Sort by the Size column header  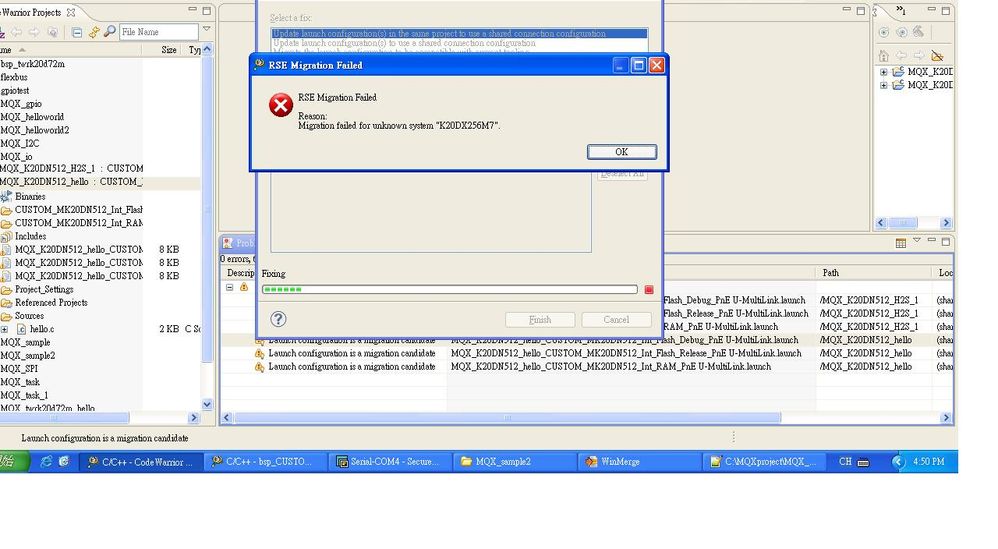coord(169,50)
